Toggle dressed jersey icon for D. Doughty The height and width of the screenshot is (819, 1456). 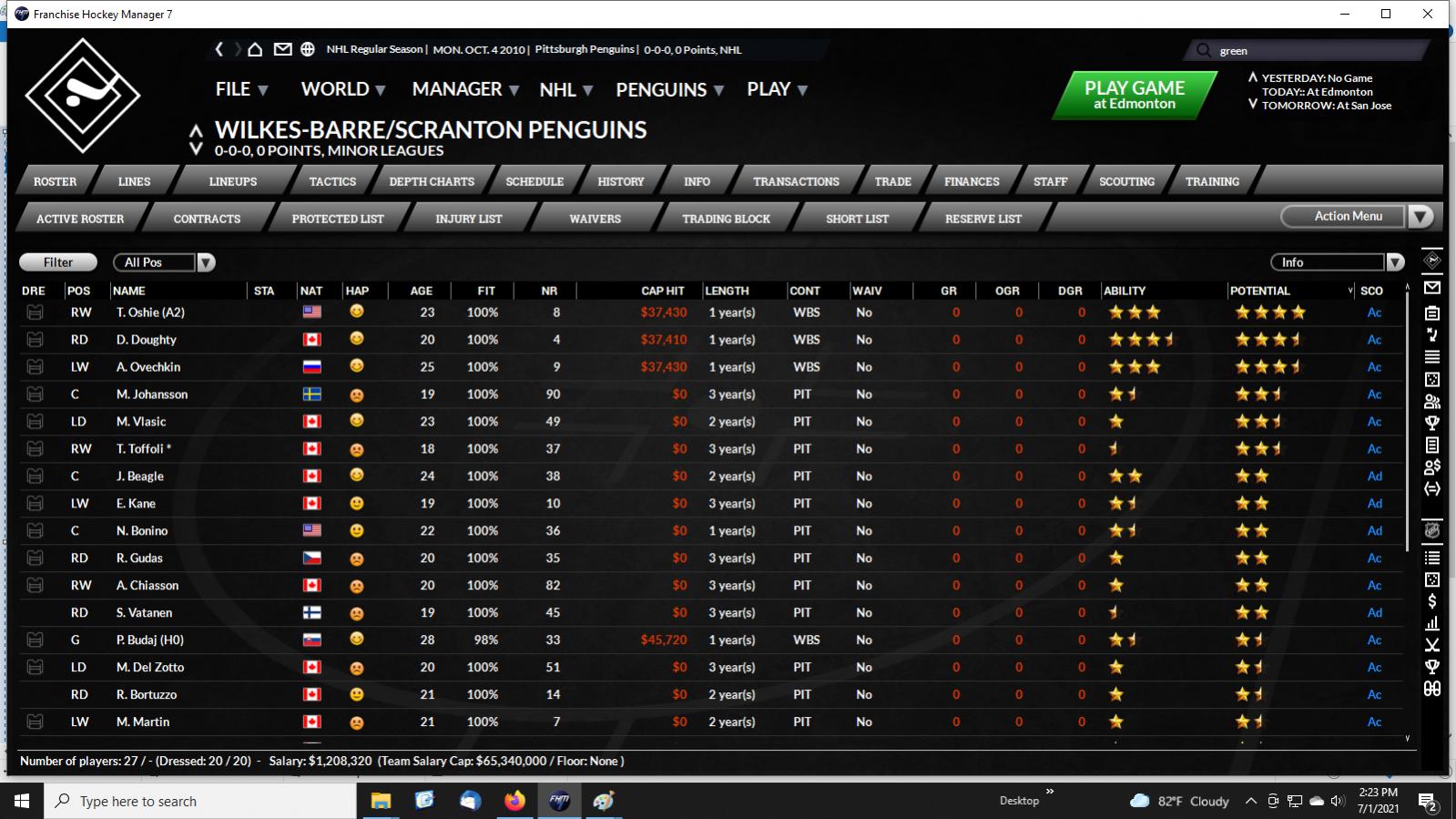click(35, 340)
